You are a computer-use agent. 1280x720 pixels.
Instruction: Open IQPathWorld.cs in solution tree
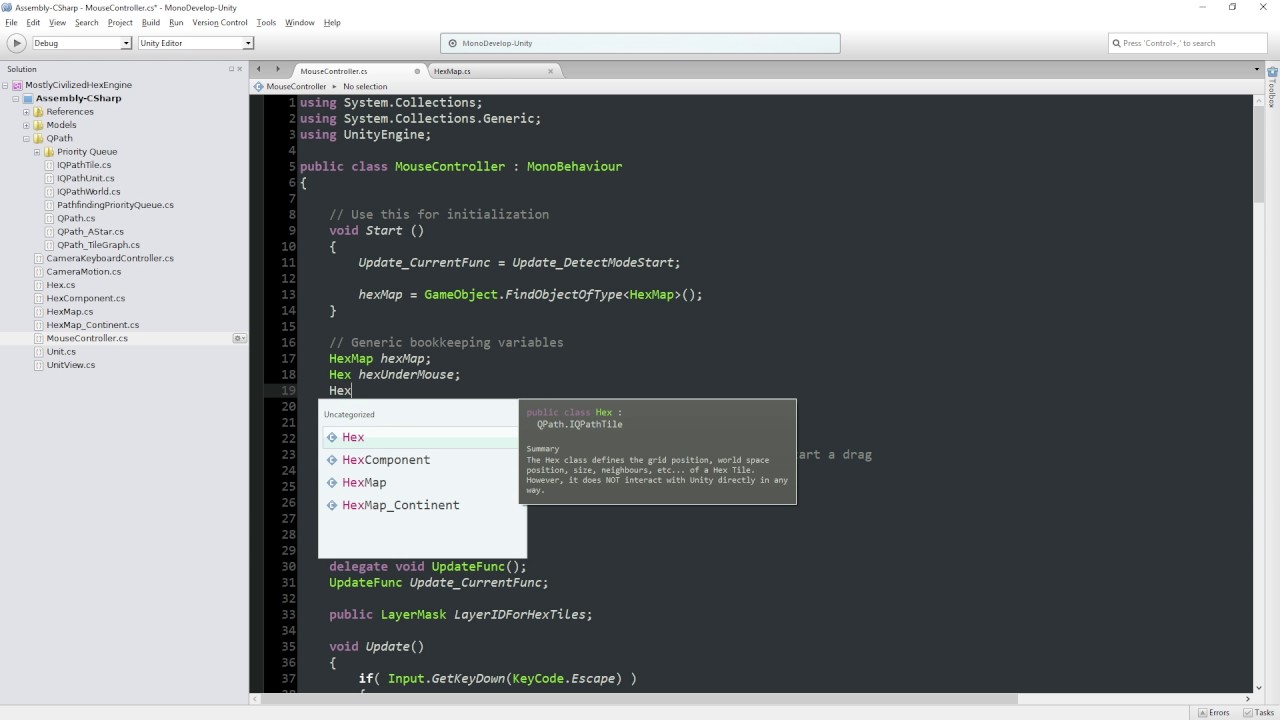pos(88,192)
